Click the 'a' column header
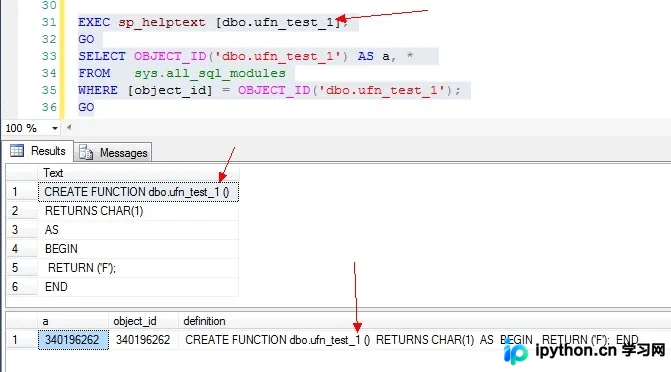The height and width of the screenshot is (372, 671). click(x=73, y=321)
